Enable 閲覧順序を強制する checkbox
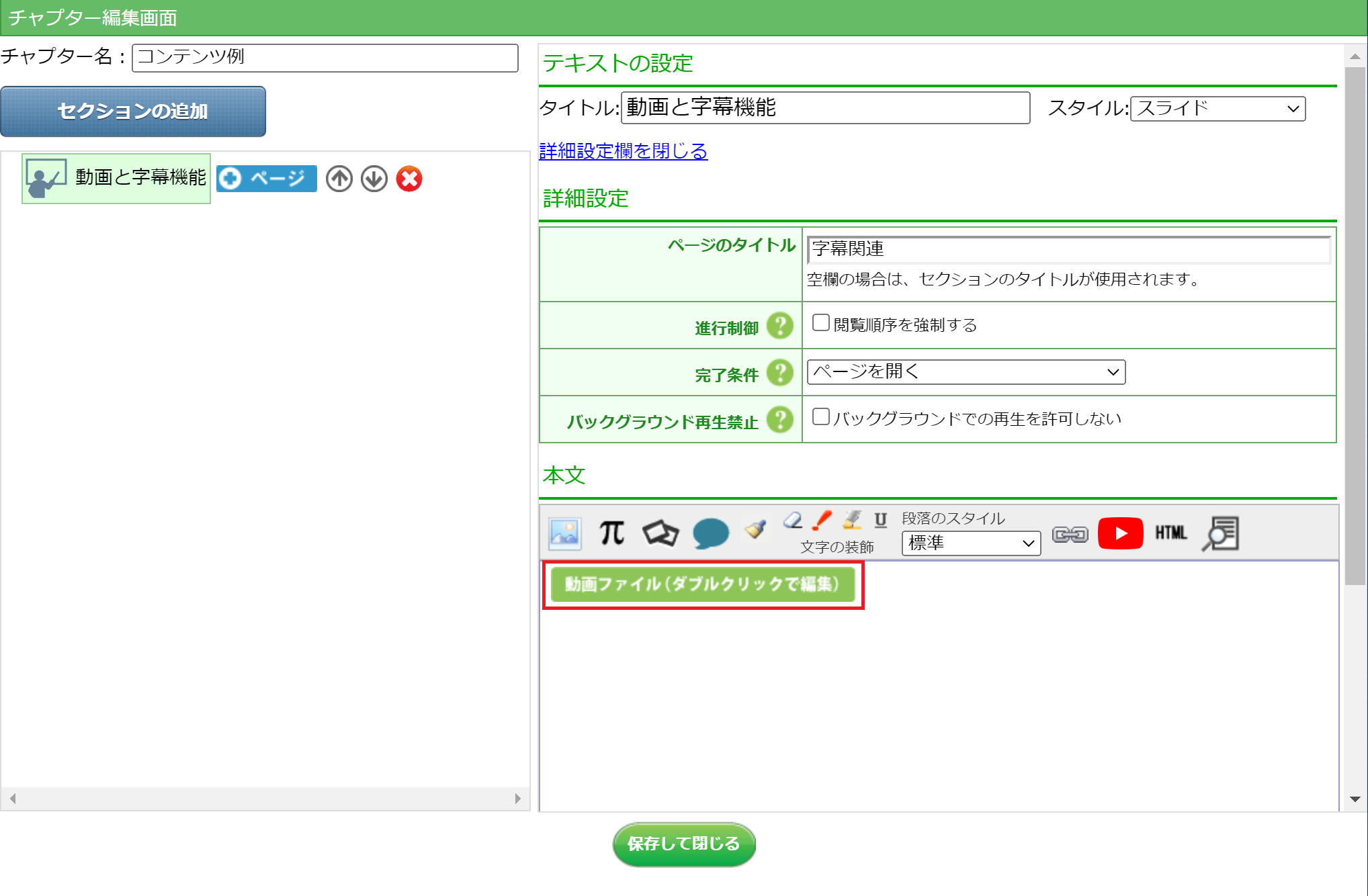The width and height of the screenshot is (1368, 896). coord(820,323)
